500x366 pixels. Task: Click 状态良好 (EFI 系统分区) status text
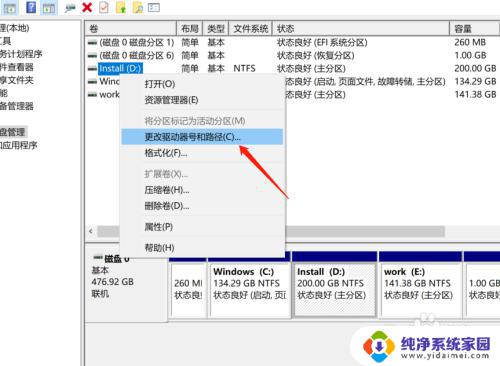322,42
